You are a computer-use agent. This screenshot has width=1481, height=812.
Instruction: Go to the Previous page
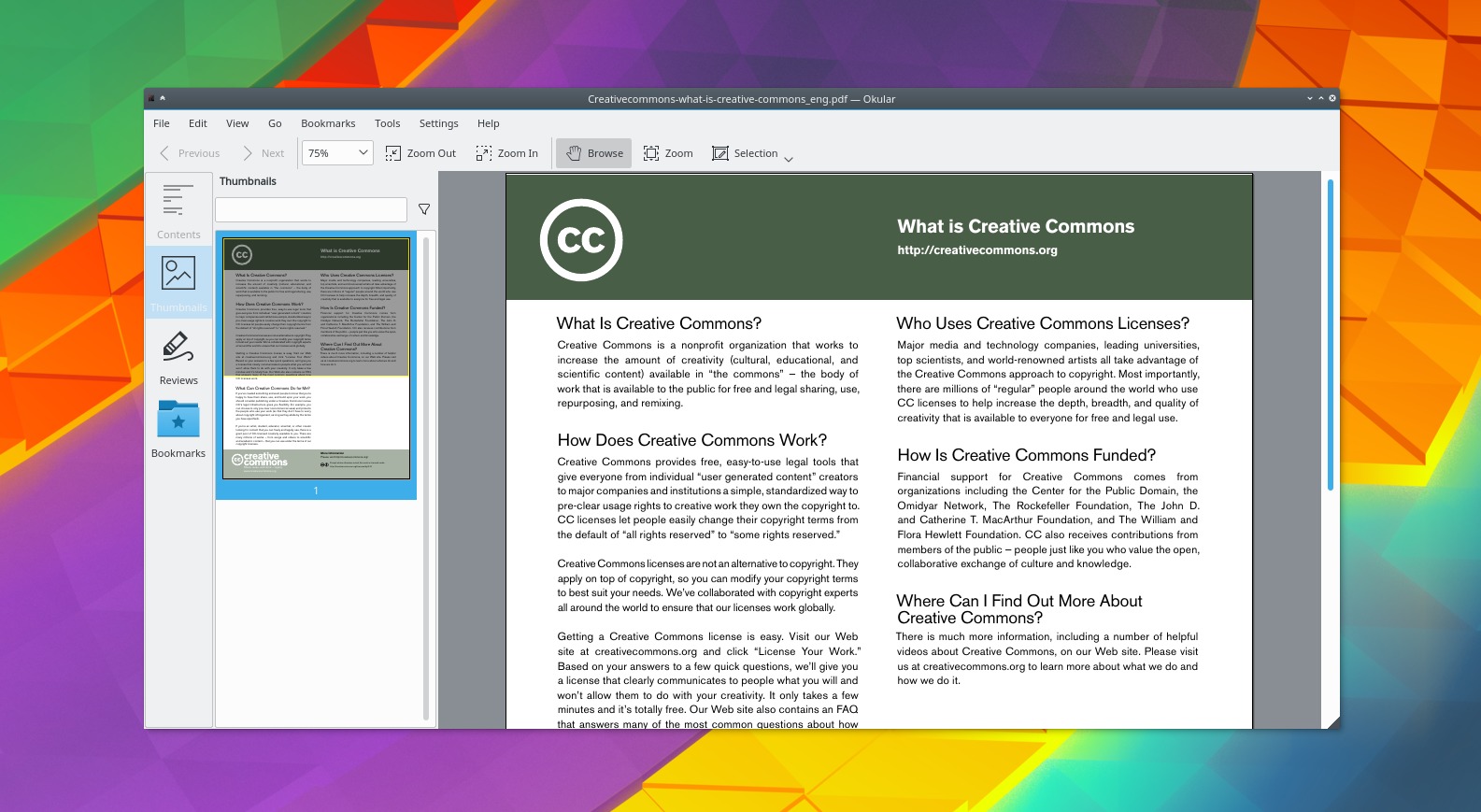(190, 153)
